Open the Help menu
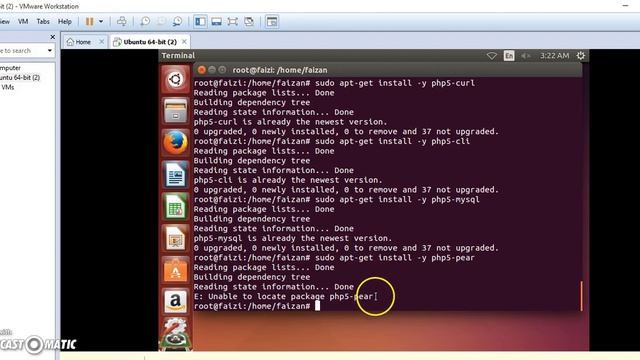This screenshot has height=360, width=640. coord(64,22)
